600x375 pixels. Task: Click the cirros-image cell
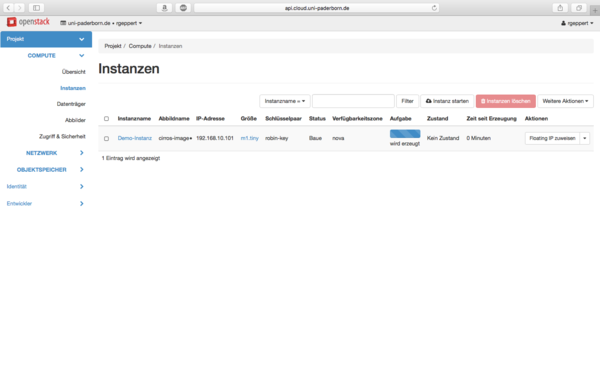175,138
